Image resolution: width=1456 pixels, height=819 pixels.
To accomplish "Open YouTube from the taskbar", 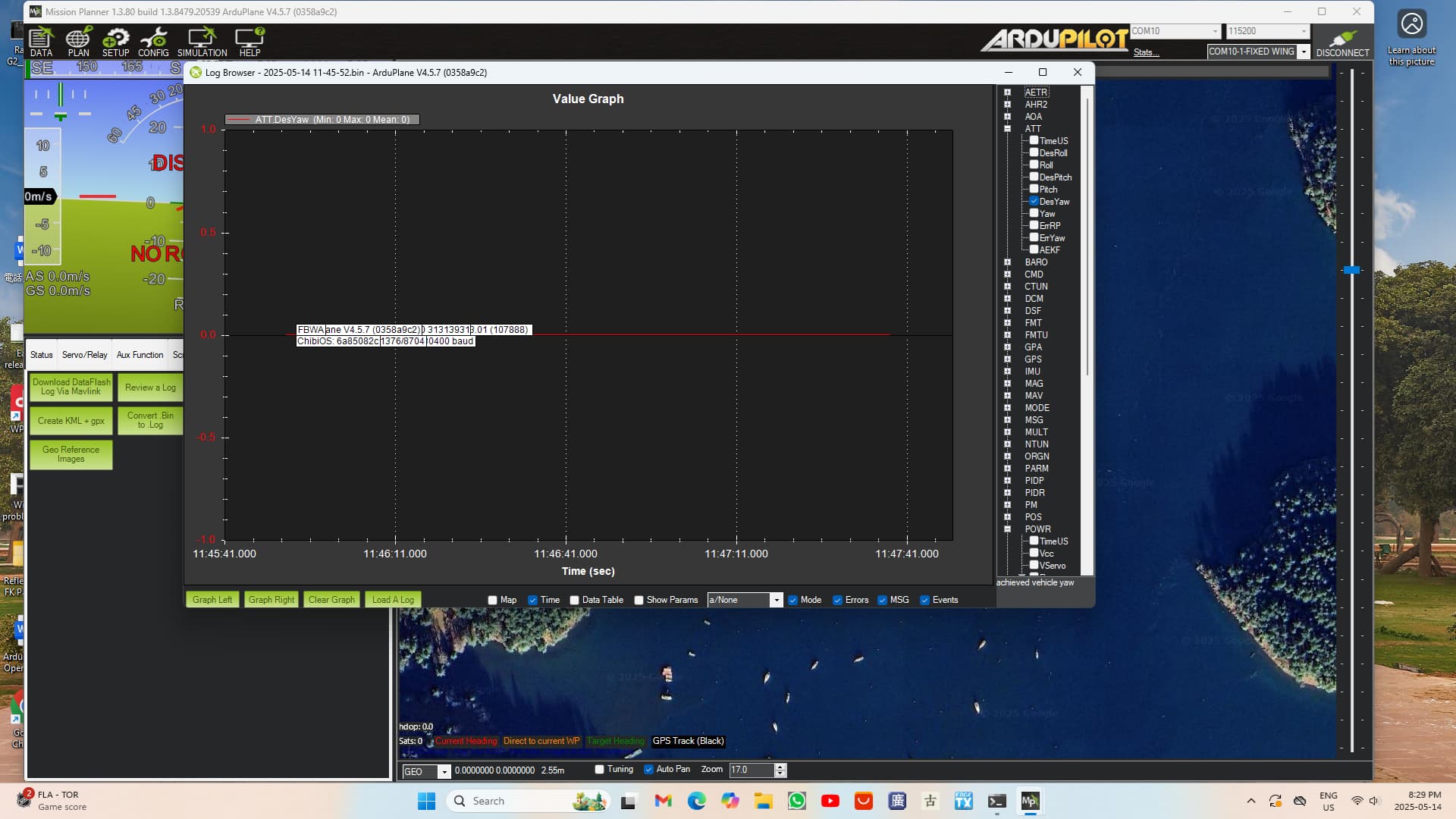I will pos(830,801).
